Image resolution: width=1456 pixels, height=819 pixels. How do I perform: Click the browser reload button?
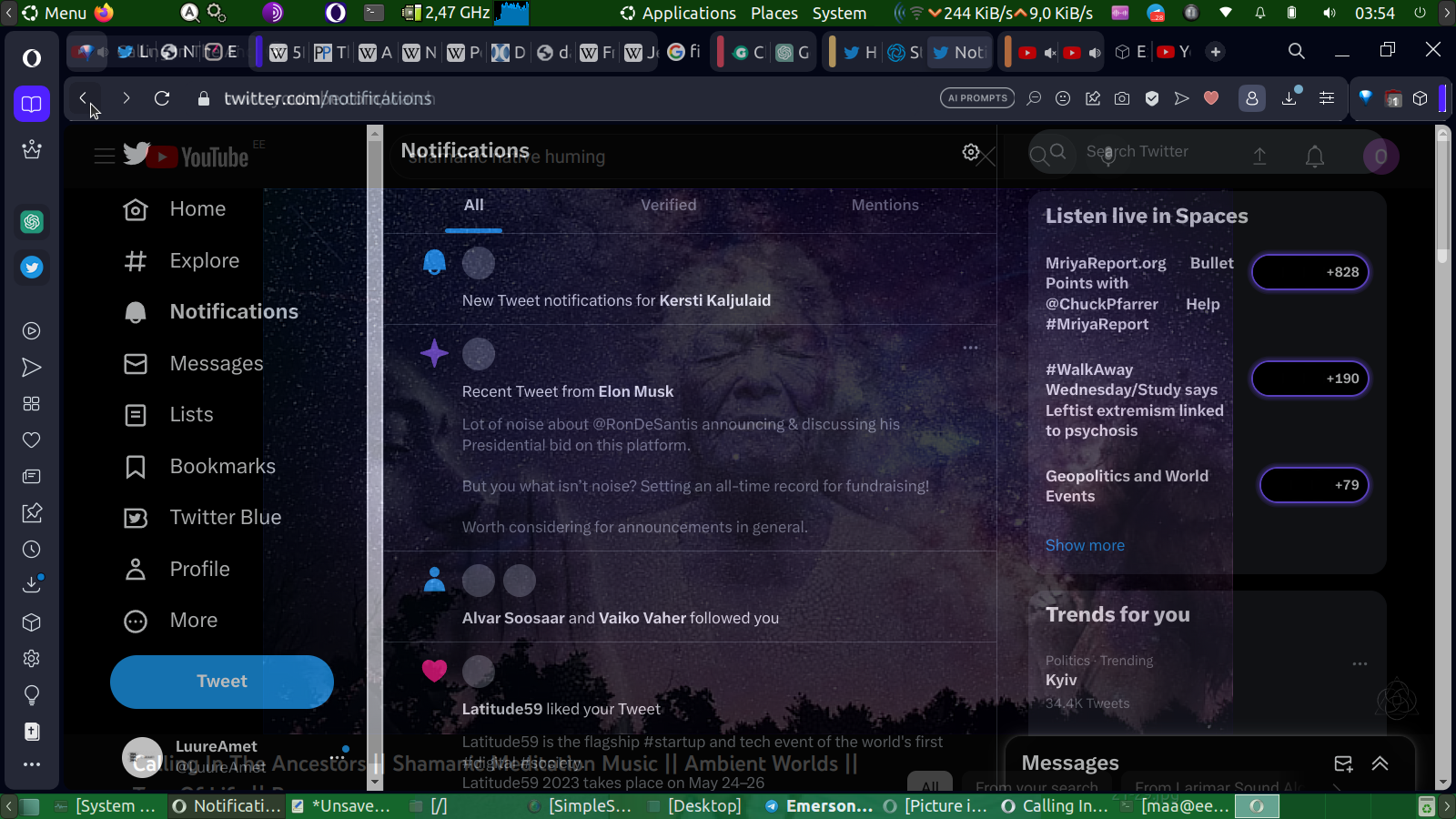[x=162, y=98]
